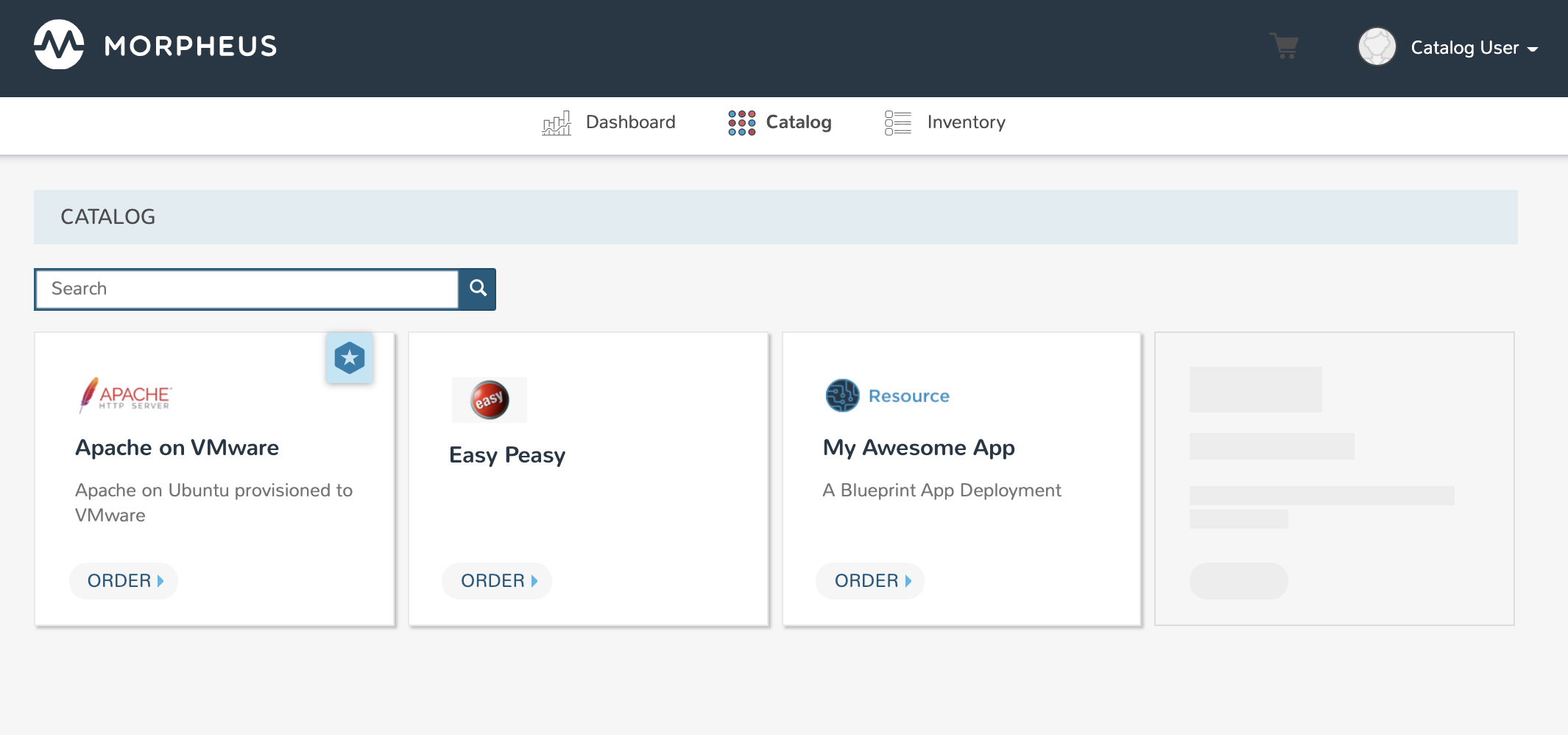Viewport: 1568px width, 735px height.
Task: Click the Apache HTTP Server logo
Action: click(x=125, y=395)
